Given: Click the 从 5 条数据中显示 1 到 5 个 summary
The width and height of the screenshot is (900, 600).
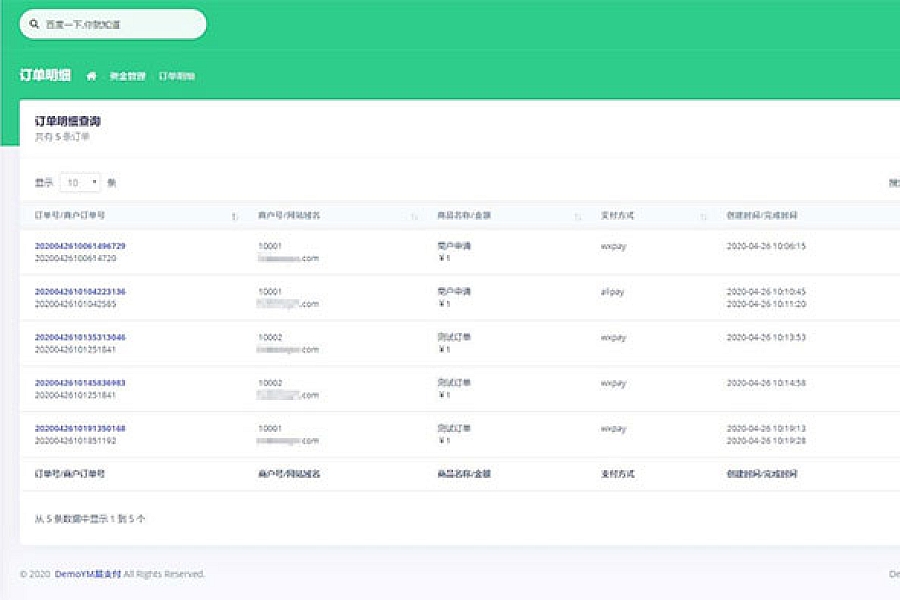Looking at the screenshot, I should coord(90,518).
